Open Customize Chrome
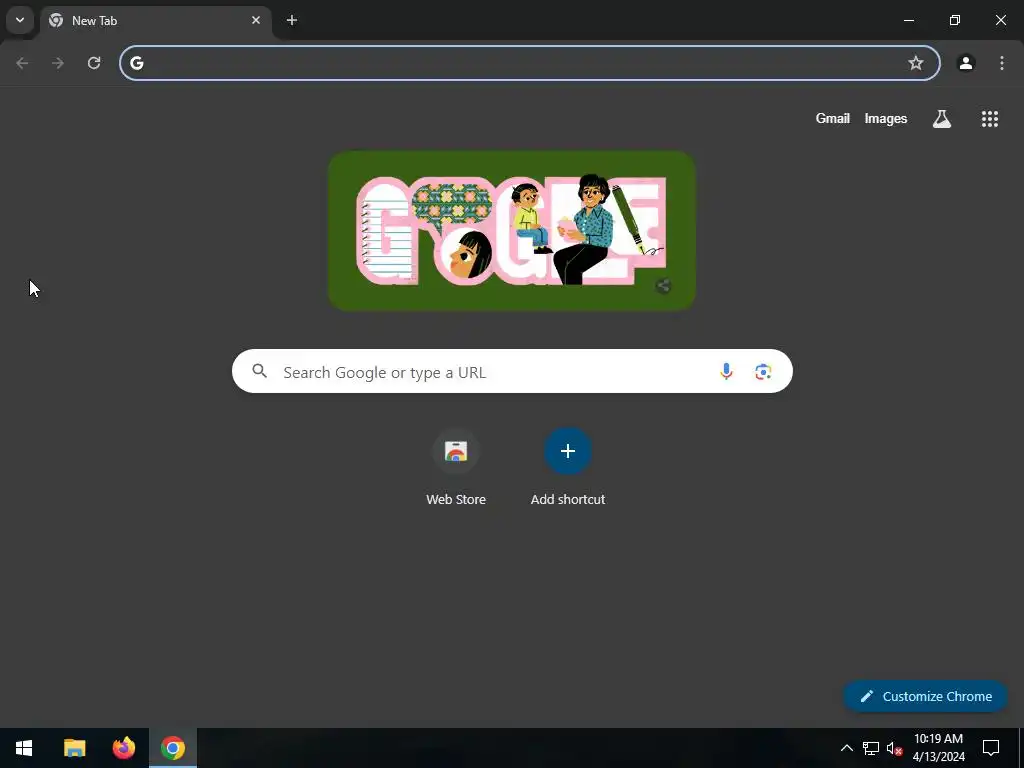Viewport: 1024px width, 768px height. (925, 696)
